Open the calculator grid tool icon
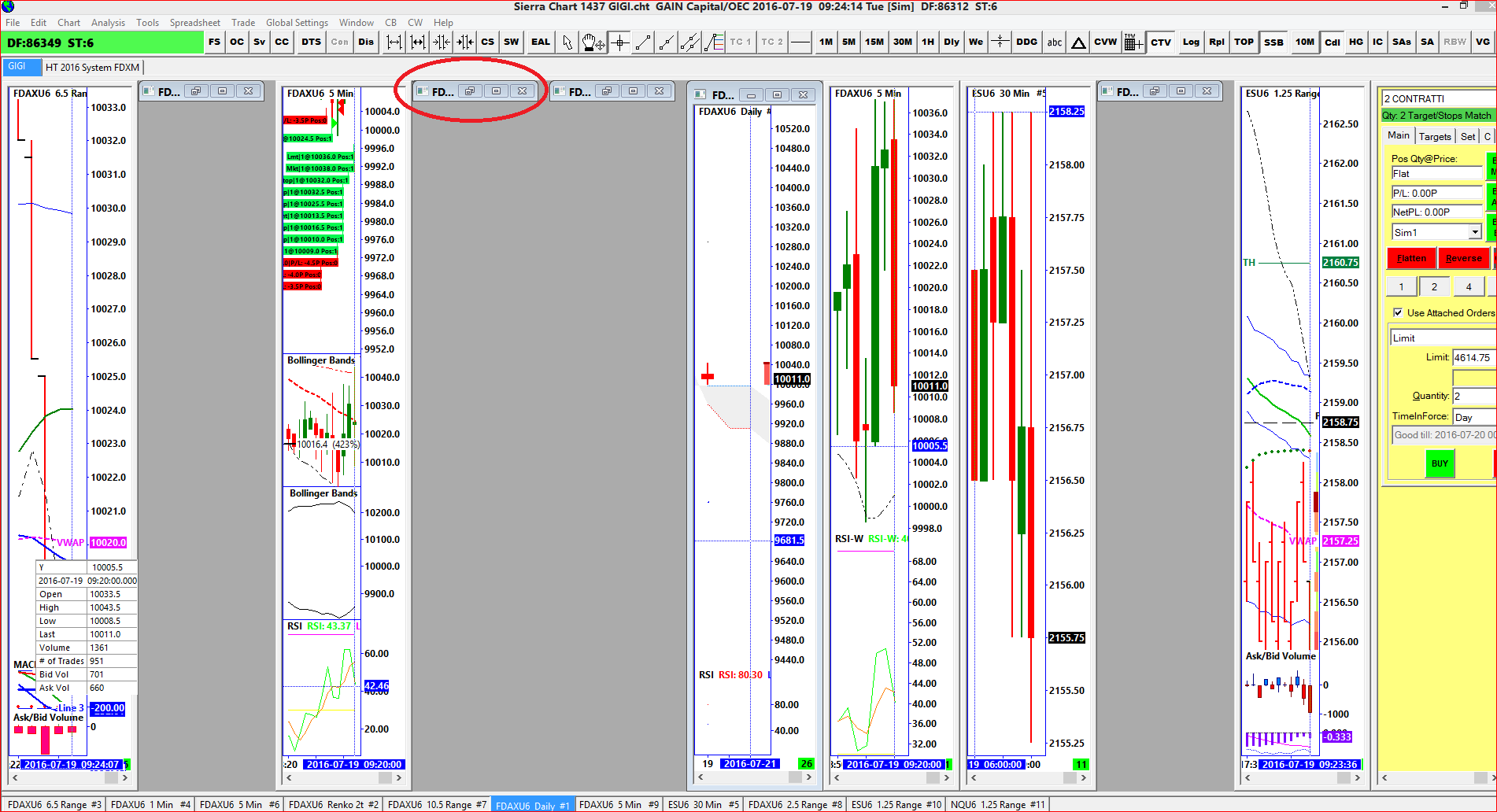1497x812 pixels. tap(1133, 42)
